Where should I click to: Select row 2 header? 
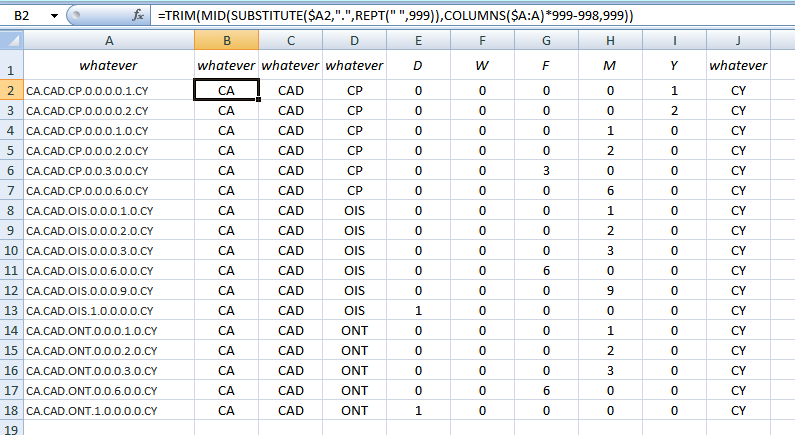click(x=11, y=91)
